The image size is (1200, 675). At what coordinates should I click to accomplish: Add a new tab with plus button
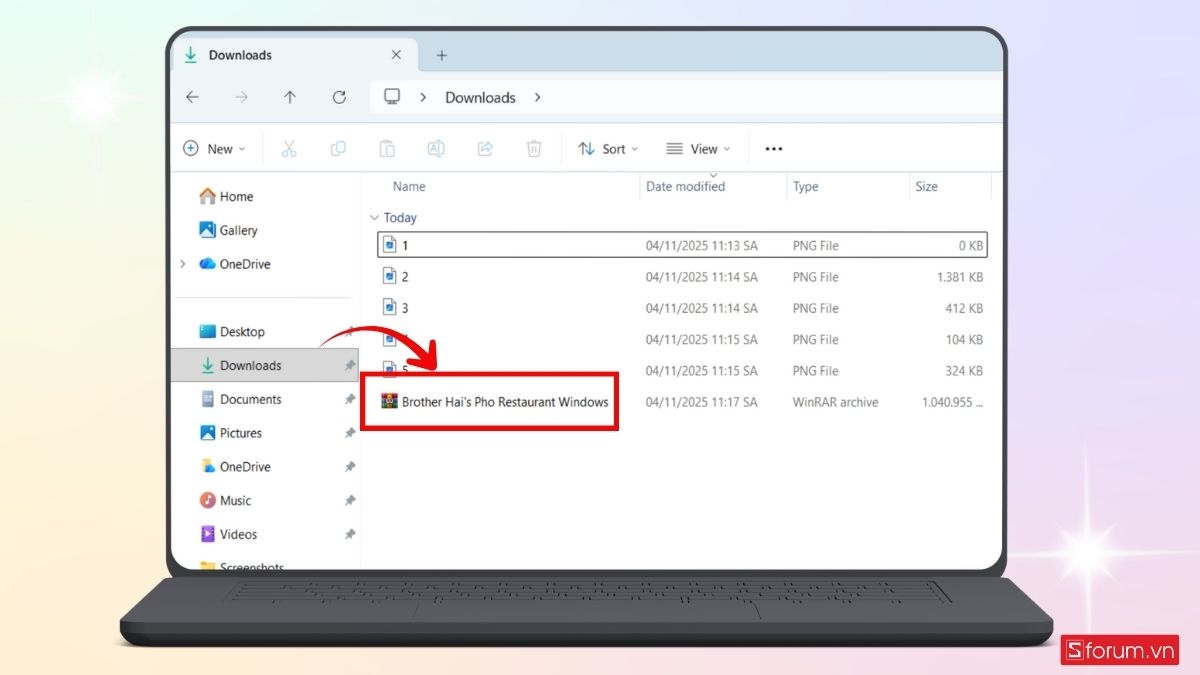[442, 55]
